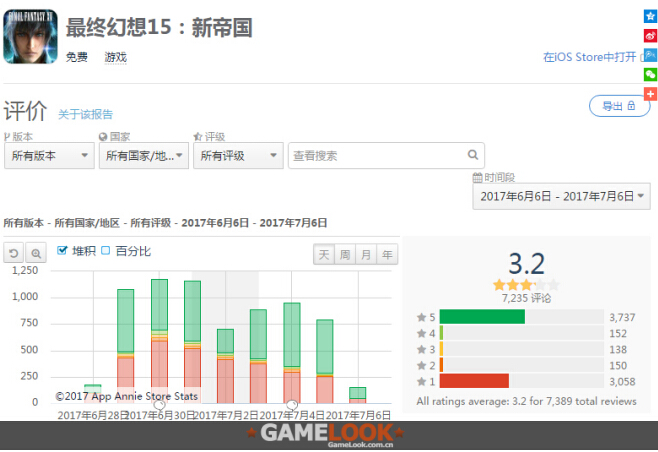Toggle the 堆积 stacked checkbox
The height and width of the screenshot is (452, 658).
62,251
